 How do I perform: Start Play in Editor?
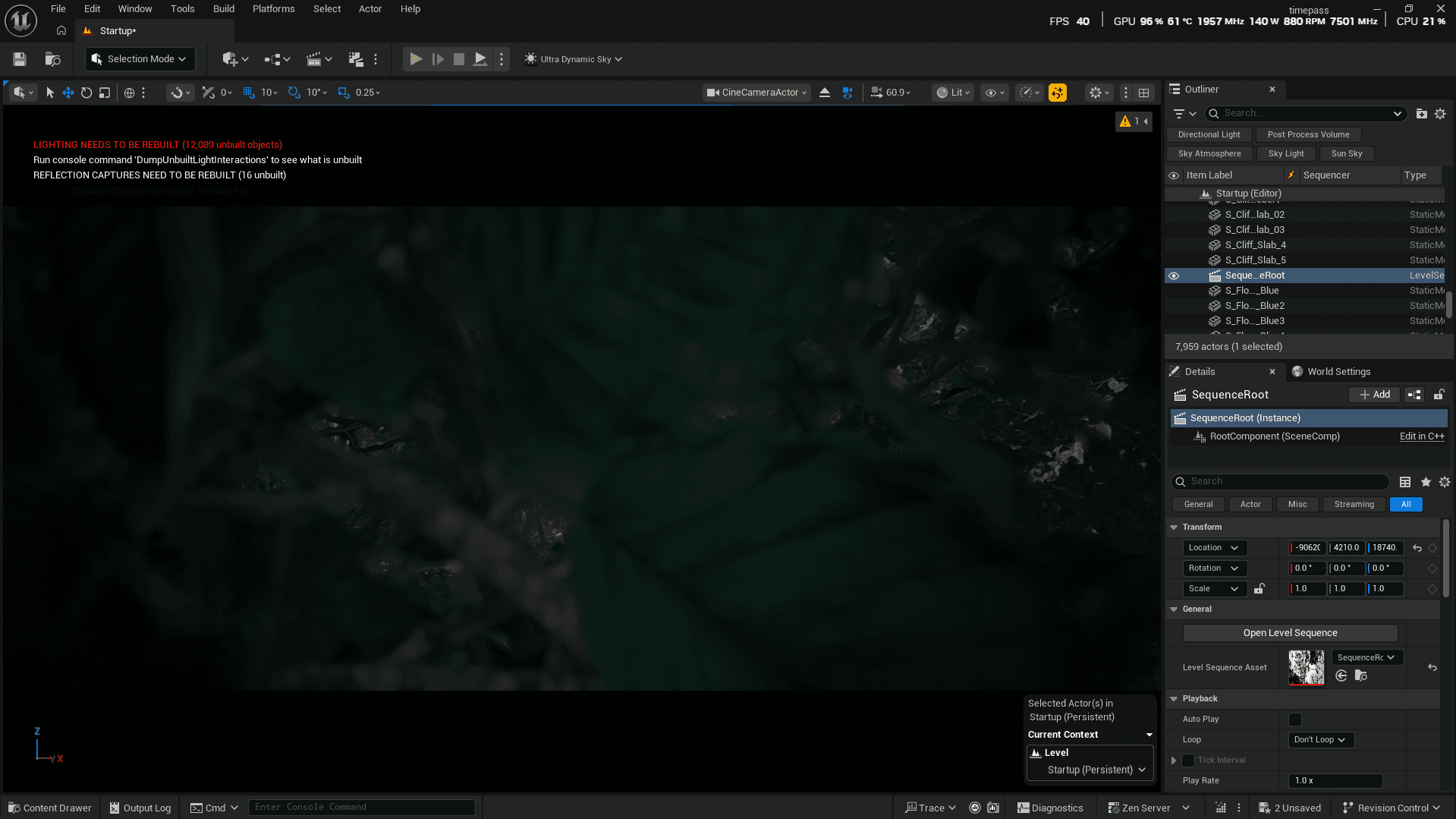pos(416,59)
